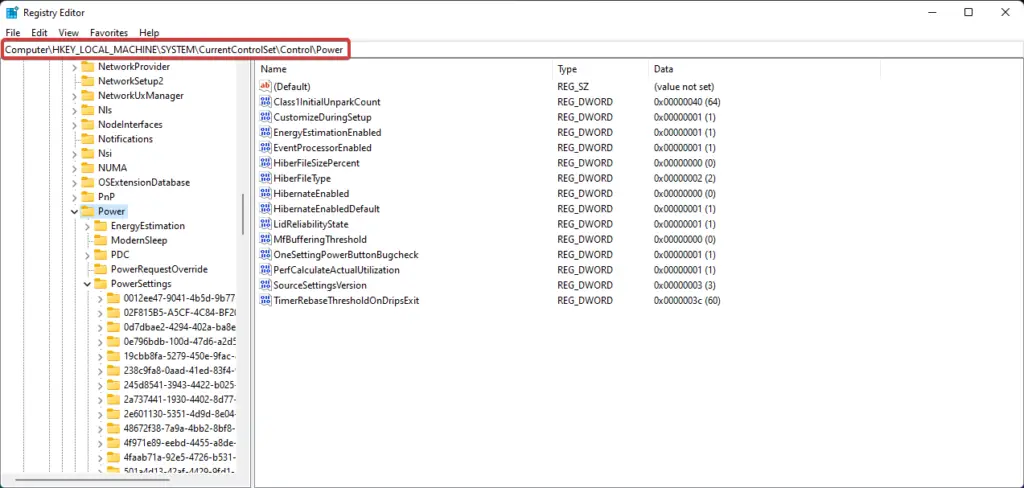Open the Favorites menu

coord(109,32)
